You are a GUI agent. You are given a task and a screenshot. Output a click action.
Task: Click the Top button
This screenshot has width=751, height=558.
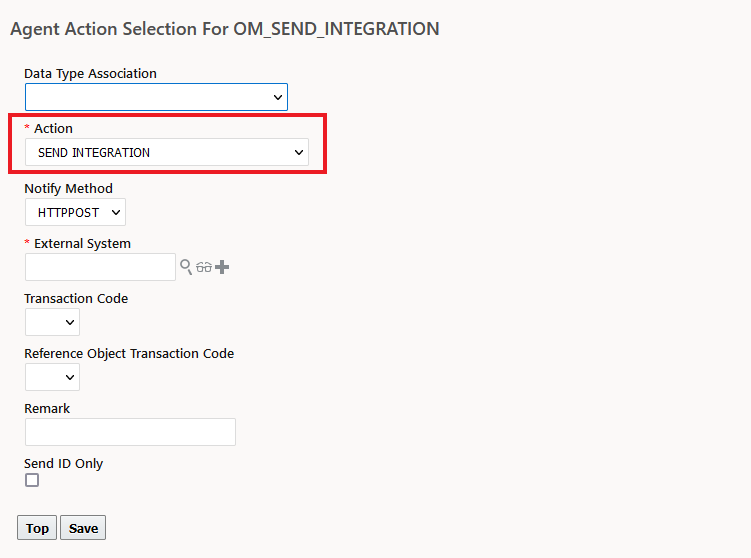[x=37, y=528]
